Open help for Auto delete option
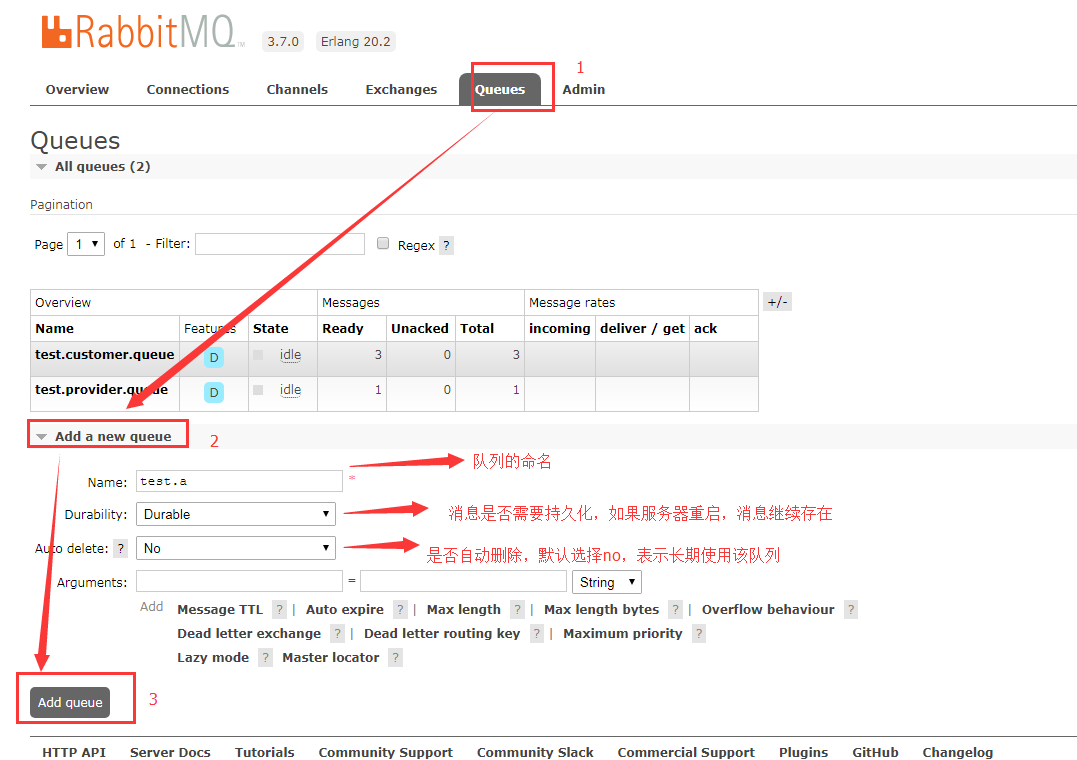 coord(121,548)
